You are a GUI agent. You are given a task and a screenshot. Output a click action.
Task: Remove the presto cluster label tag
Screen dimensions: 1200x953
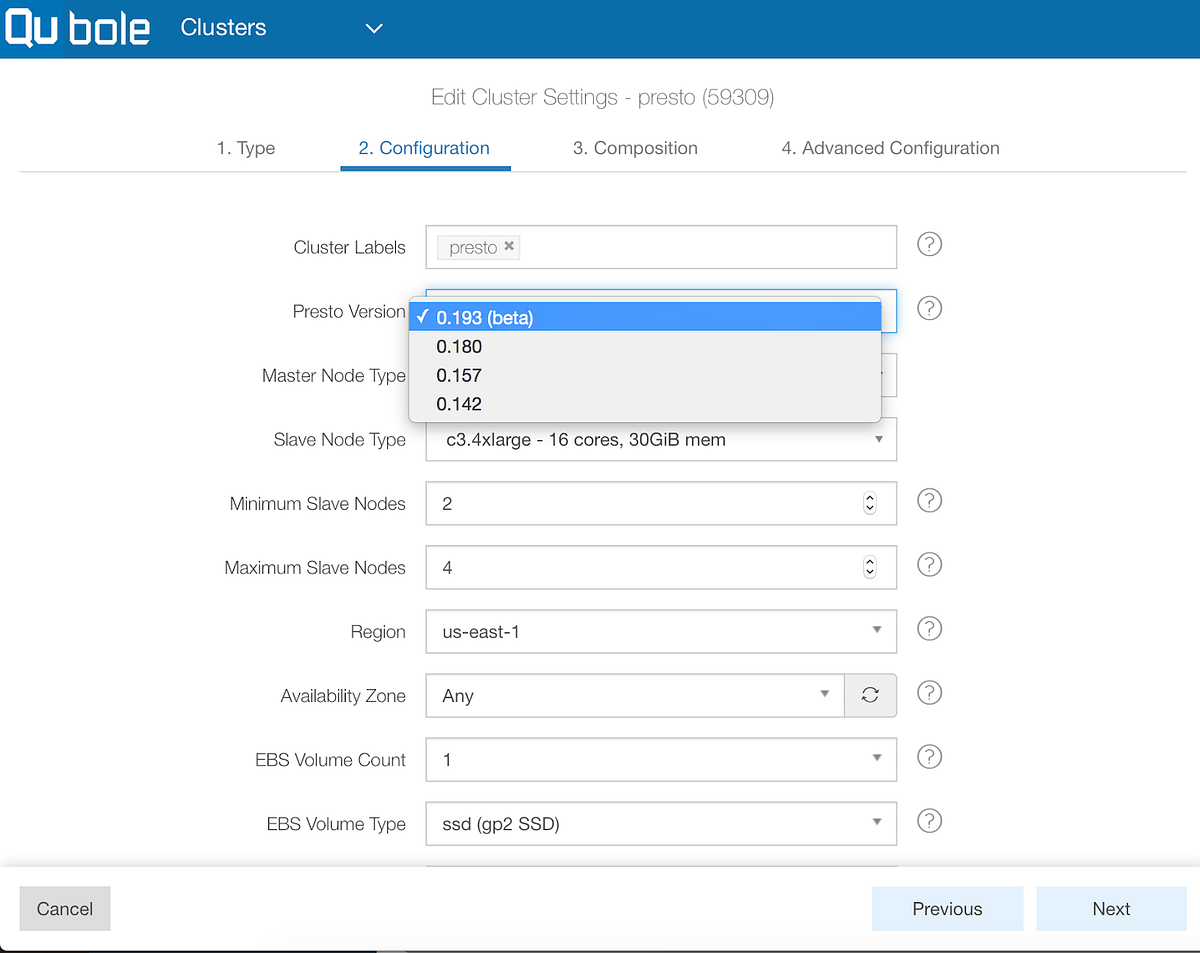[509, 246]
